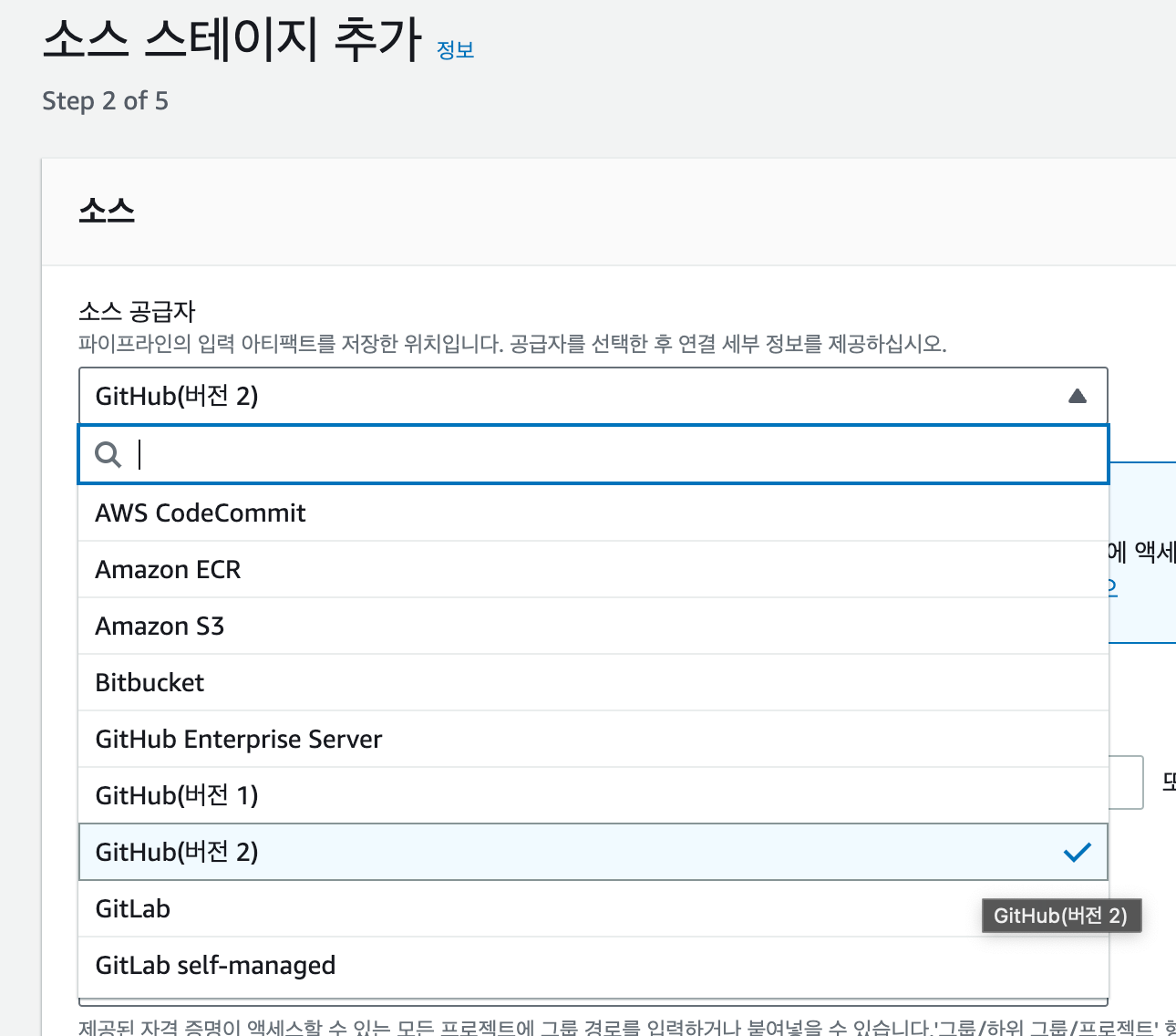Select AWS CodeCommit option

[x=593, y=513]
